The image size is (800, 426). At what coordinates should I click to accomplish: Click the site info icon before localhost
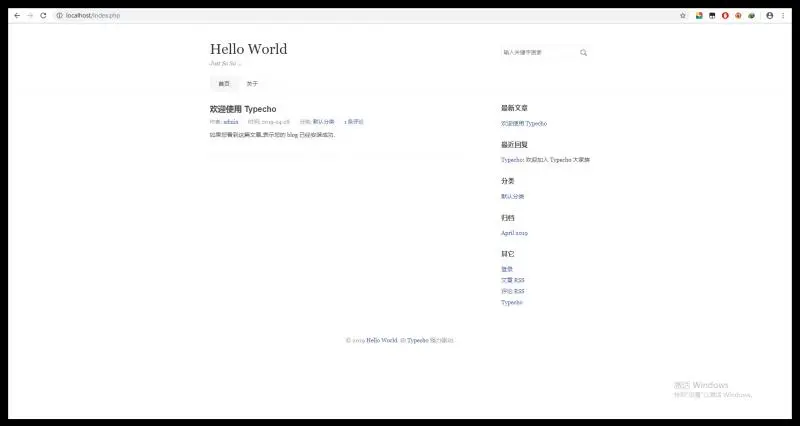(59, 16)
